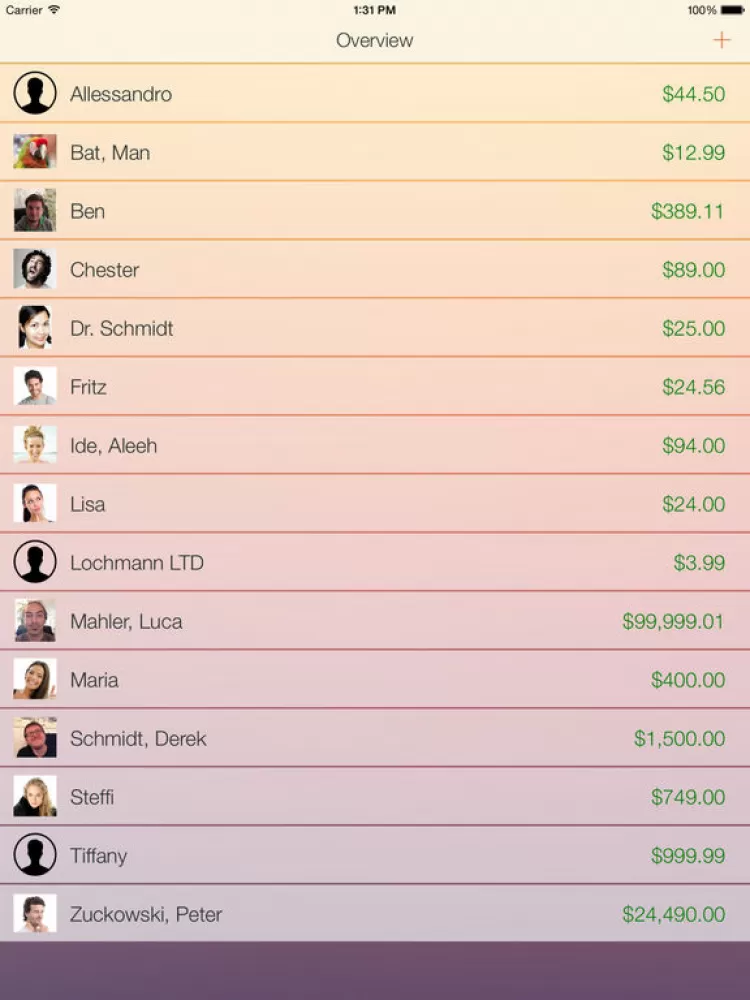Click Dr. Schmidt's profile photo
The width and height of the screenshot is (750, 1000).
click(35, 328)
